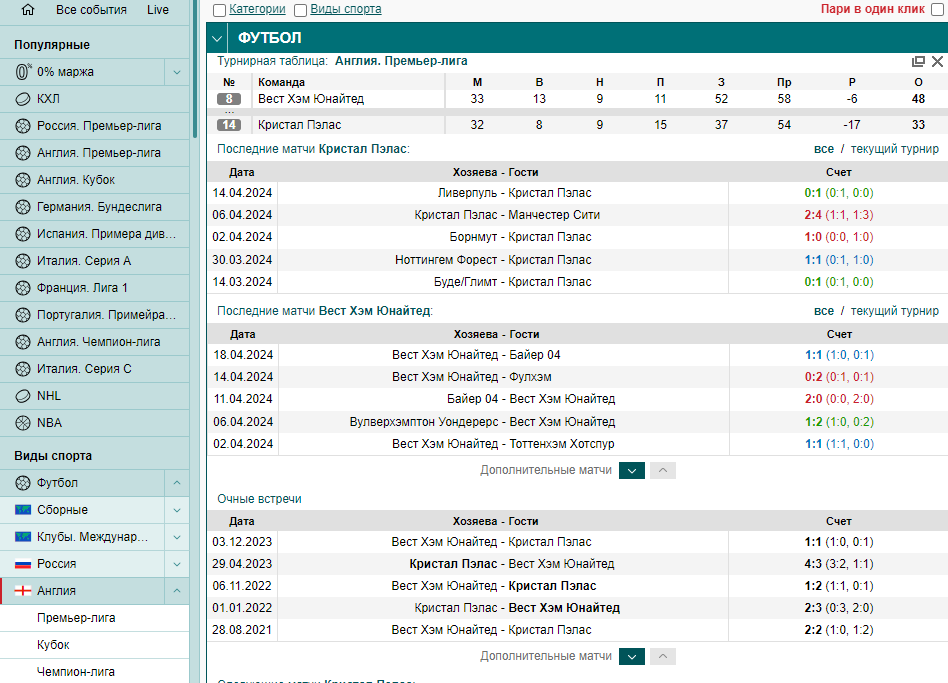Click the soccer ball icon beside Италия. Серия А
This screenshot has height=683, width=948.
click(22, 261)
